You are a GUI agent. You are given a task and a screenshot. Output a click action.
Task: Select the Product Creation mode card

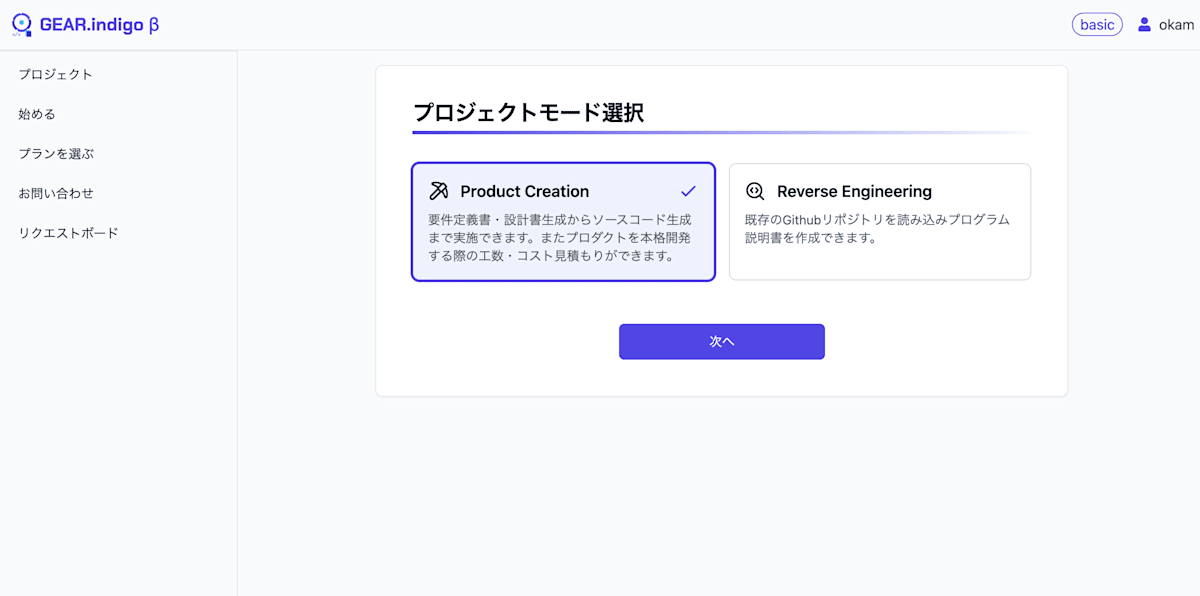click(563, 221)
